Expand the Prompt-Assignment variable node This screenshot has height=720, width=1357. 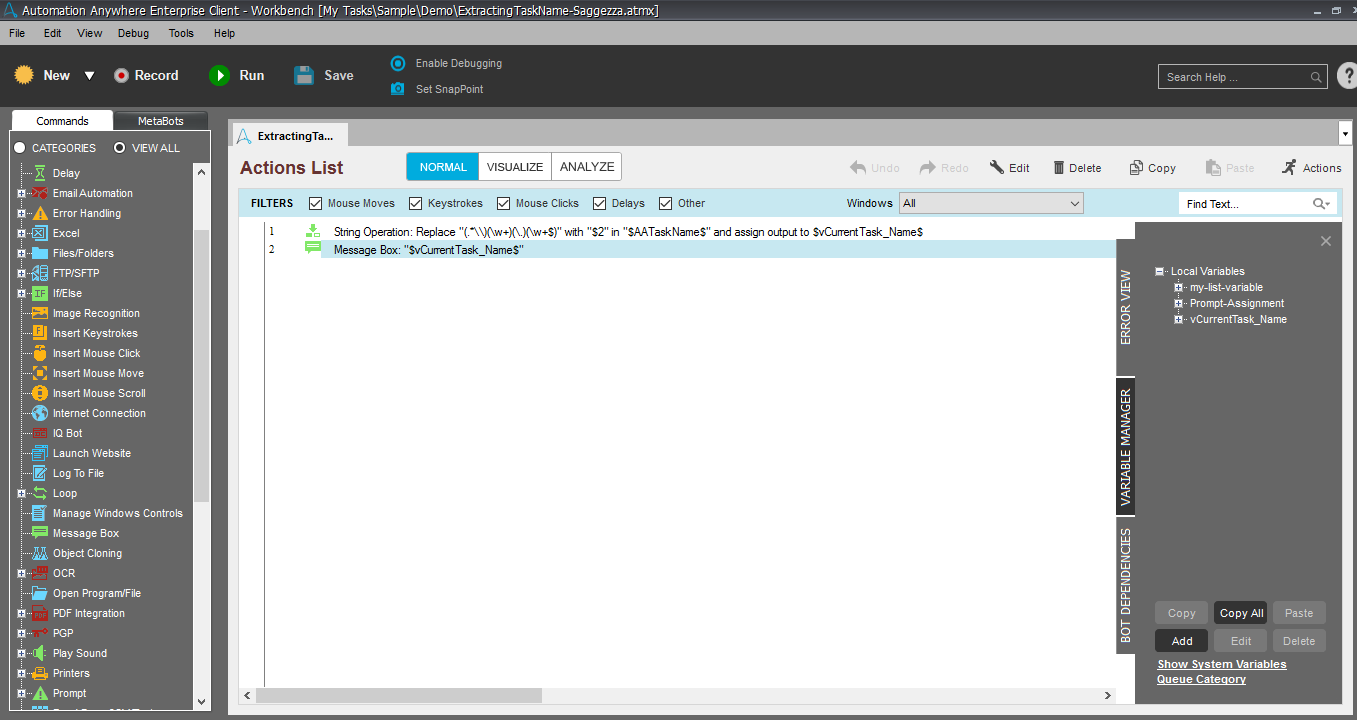point(1179,303)
